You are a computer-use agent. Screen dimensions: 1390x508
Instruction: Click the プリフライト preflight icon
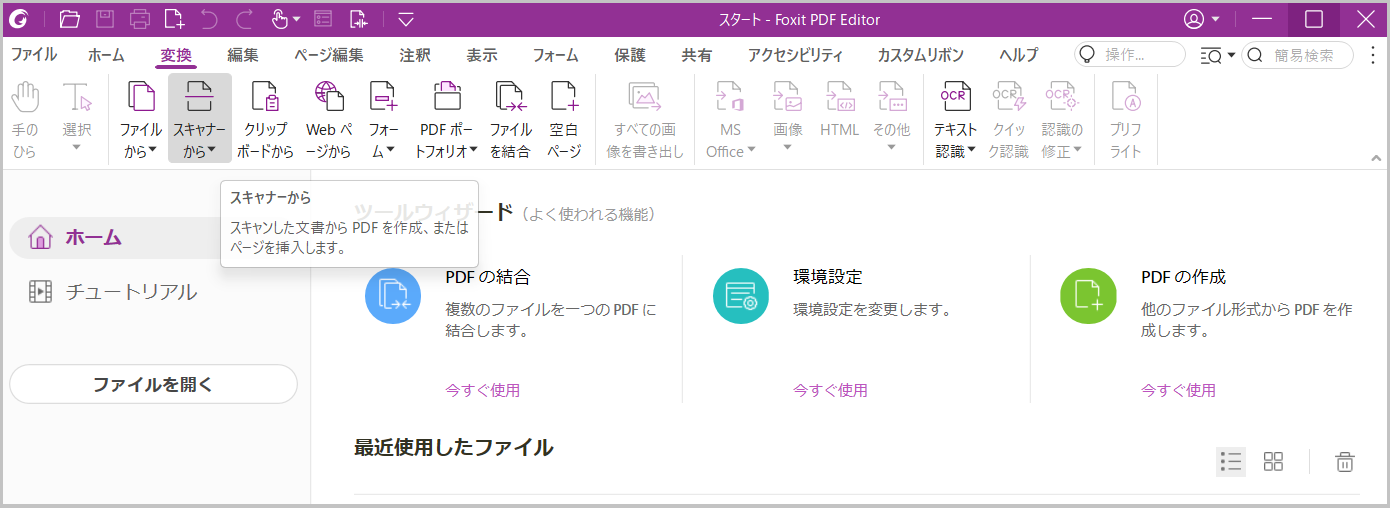point(1126,97)
